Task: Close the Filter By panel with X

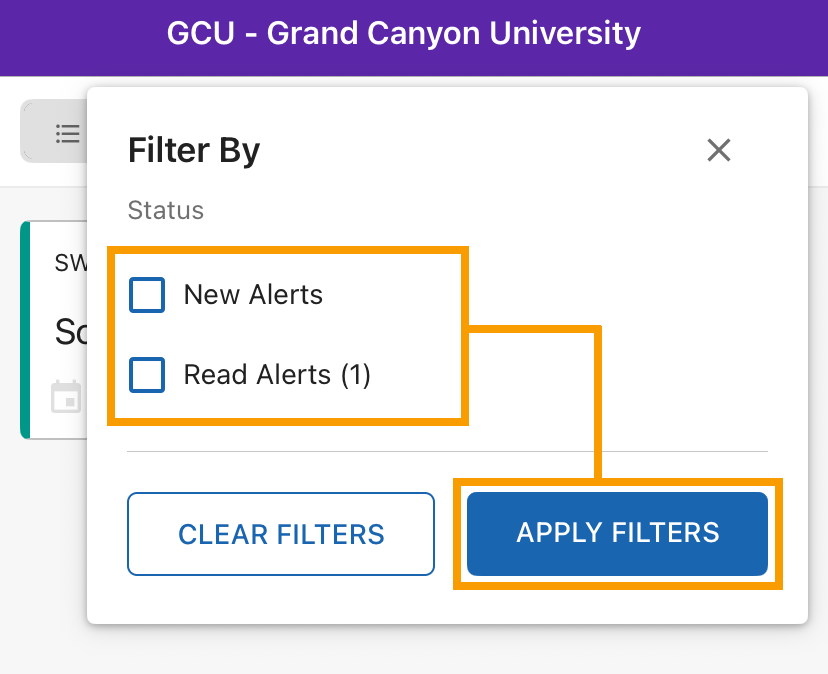Action: tap(719, 150)
